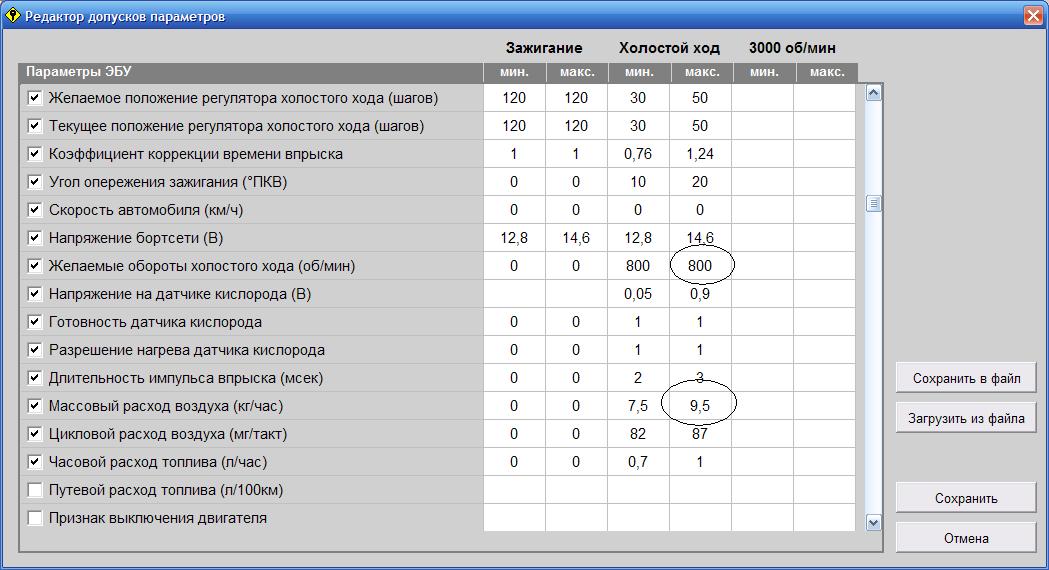This screenshot has width=1049, height=570.
Task: Click the scrollbar down arrow
Action: tap(873, 522)
